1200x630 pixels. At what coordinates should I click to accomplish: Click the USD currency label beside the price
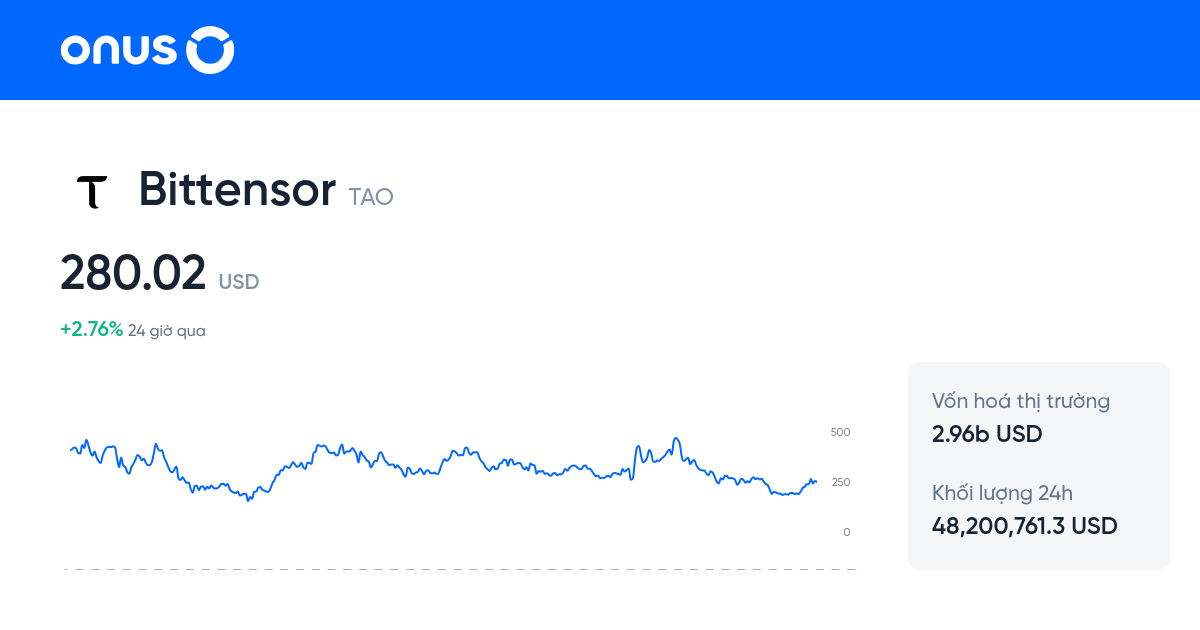pos(238,282)
